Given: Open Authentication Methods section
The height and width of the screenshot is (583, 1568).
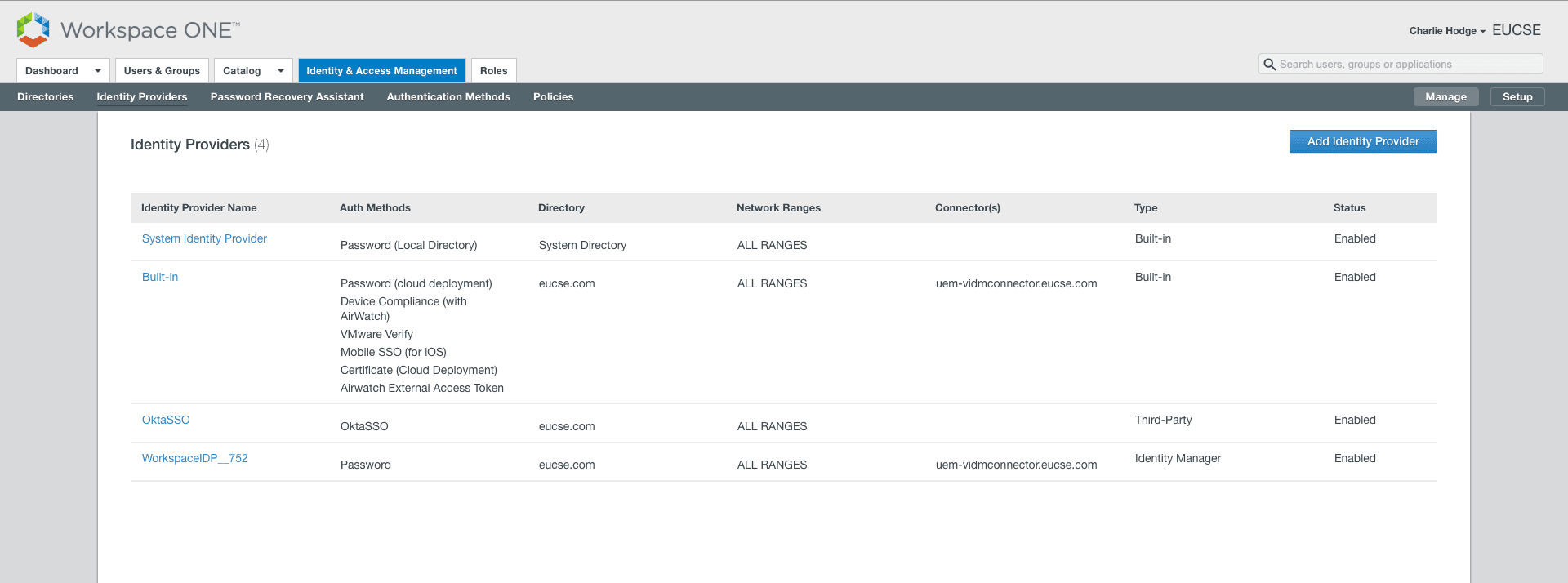Looking at the screenshot, I should [448, 97].
